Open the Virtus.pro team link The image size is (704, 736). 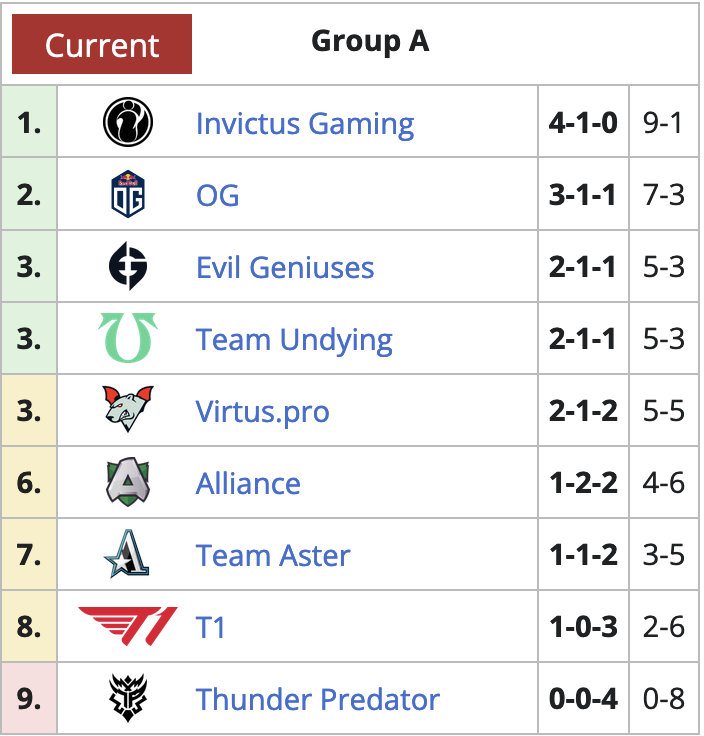click(x=262, y=412)
